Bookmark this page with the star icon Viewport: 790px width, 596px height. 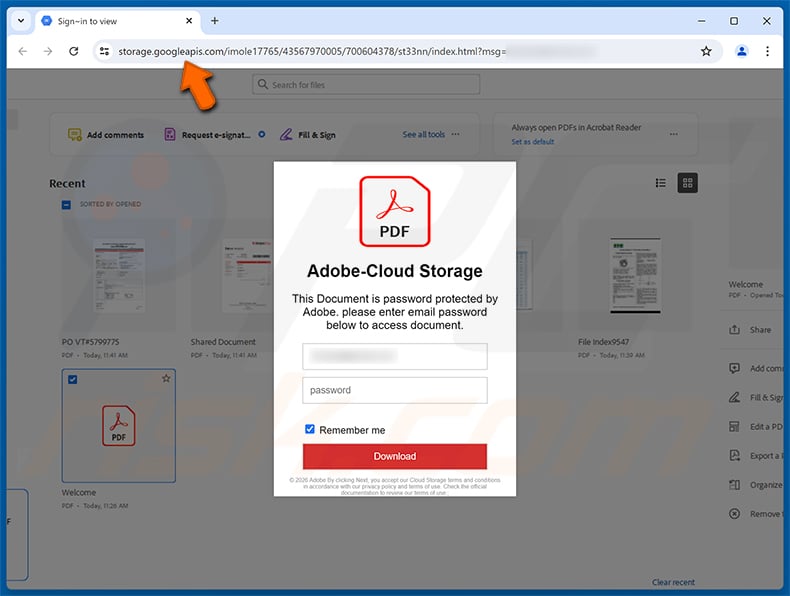pos(706,51)
